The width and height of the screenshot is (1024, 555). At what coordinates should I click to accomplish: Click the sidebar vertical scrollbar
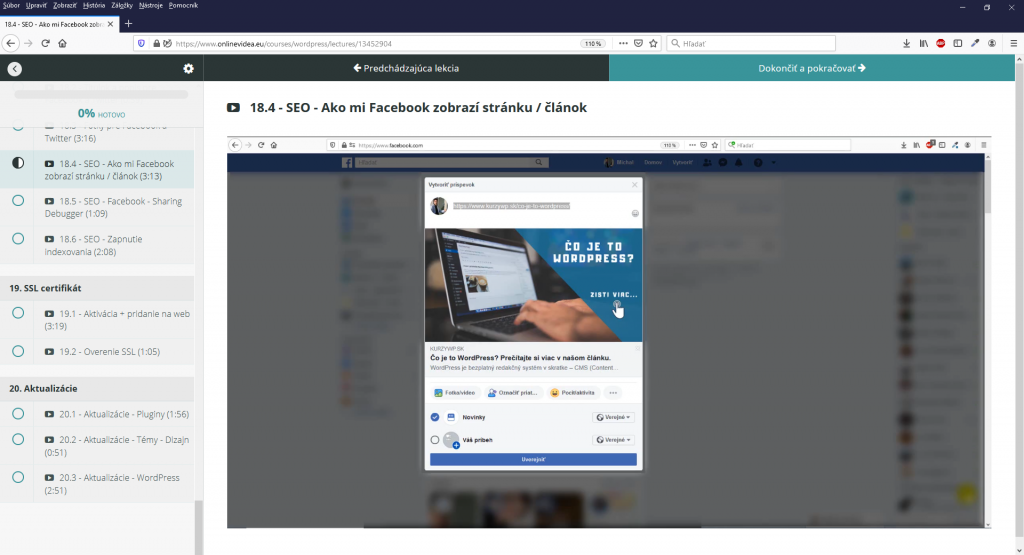pos(199,526)
